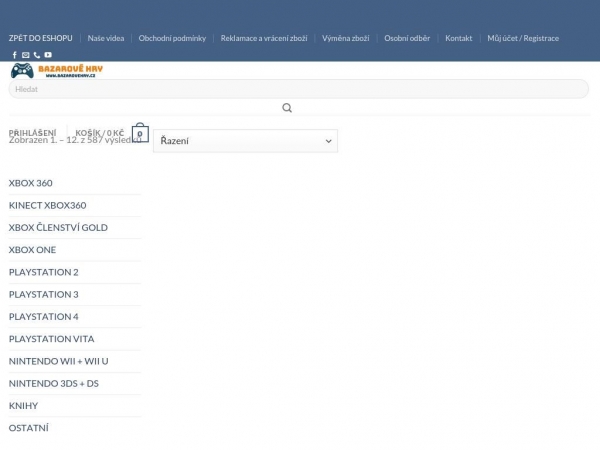Open Můj účet / Registrace
The height and width of the screenshot is (450, 600).
coord(523,38)
